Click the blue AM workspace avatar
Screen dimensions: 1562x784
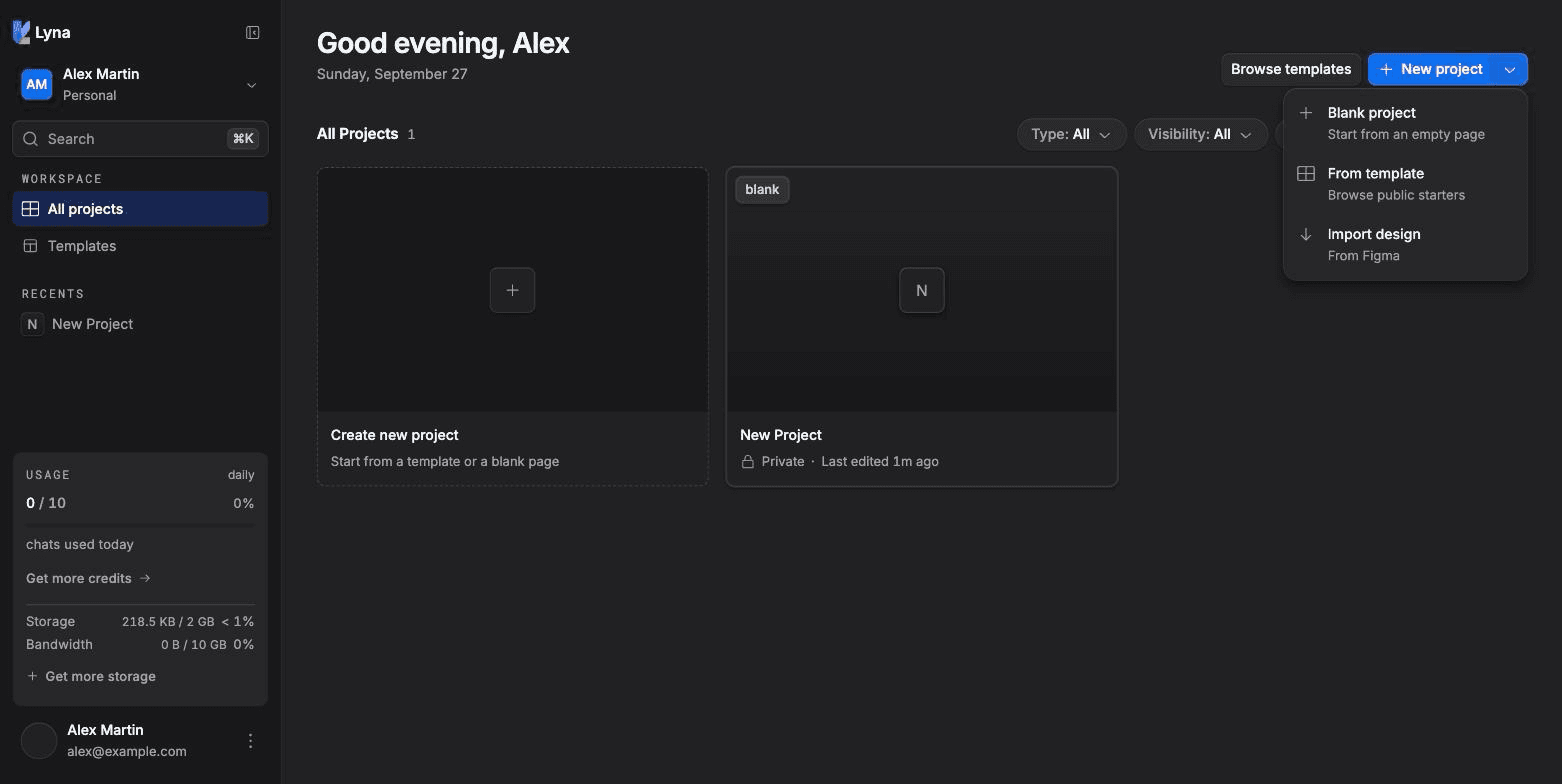pyautogui.click(x=37, y=85)
